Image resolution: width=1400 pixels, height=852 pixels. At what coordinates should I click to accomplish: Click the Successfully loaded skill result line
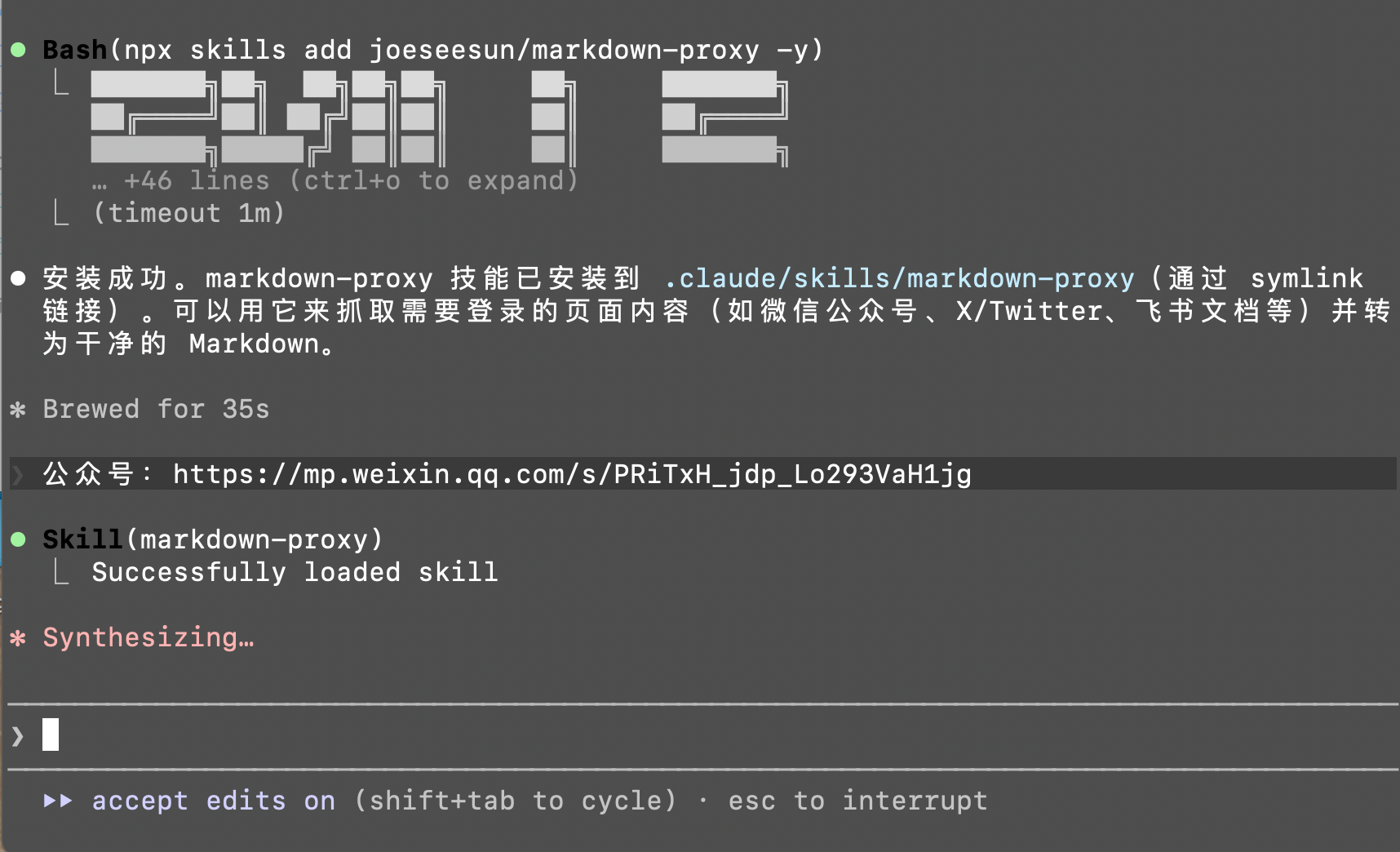point(295,572)
